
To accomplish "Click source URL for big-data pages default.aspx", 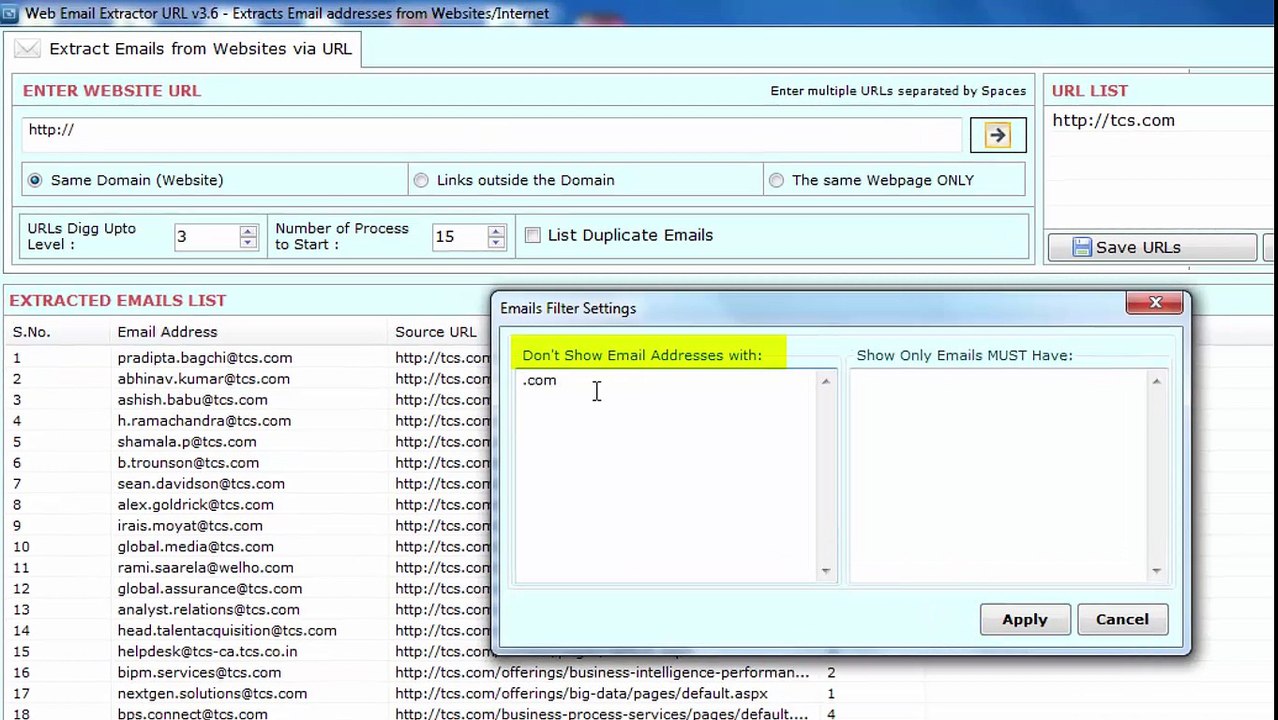I will (x=581, y=693).
